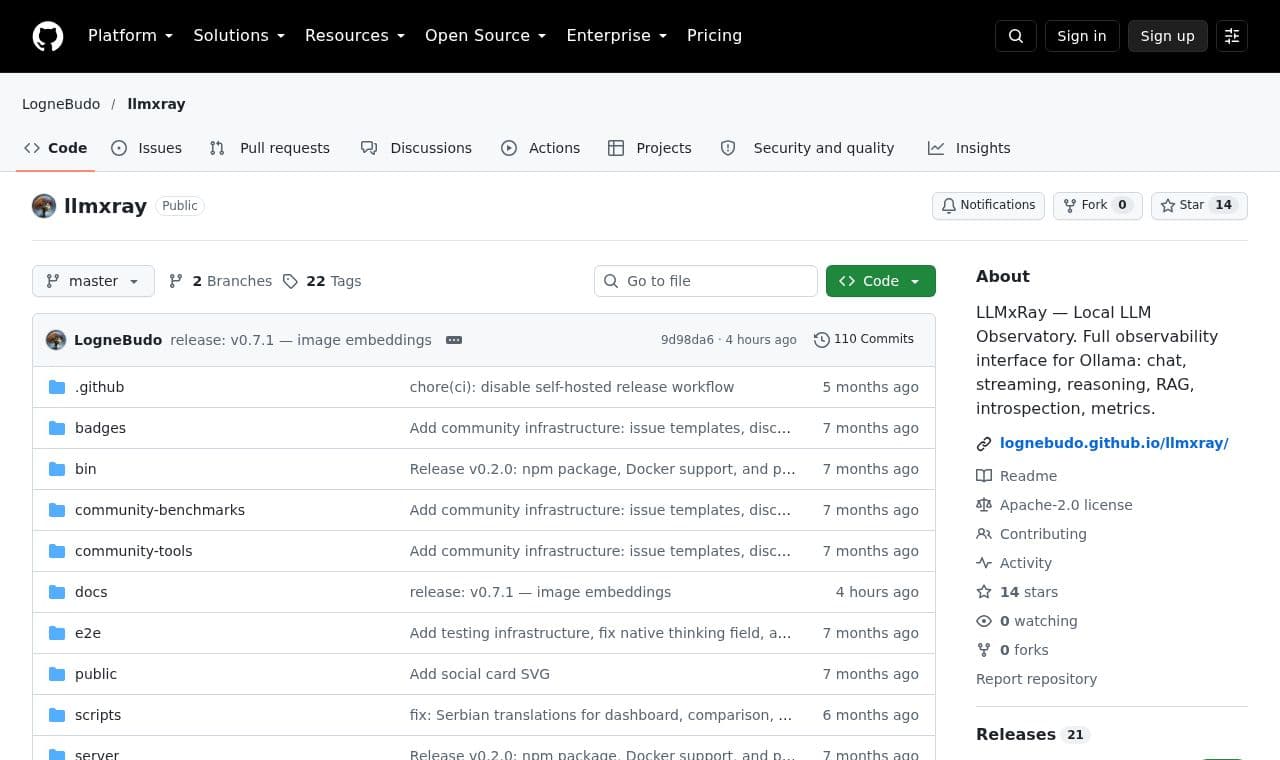This screenshot has height=760, width=1280.
Task: Star the llmxray repository
Action: (1199, 205)
